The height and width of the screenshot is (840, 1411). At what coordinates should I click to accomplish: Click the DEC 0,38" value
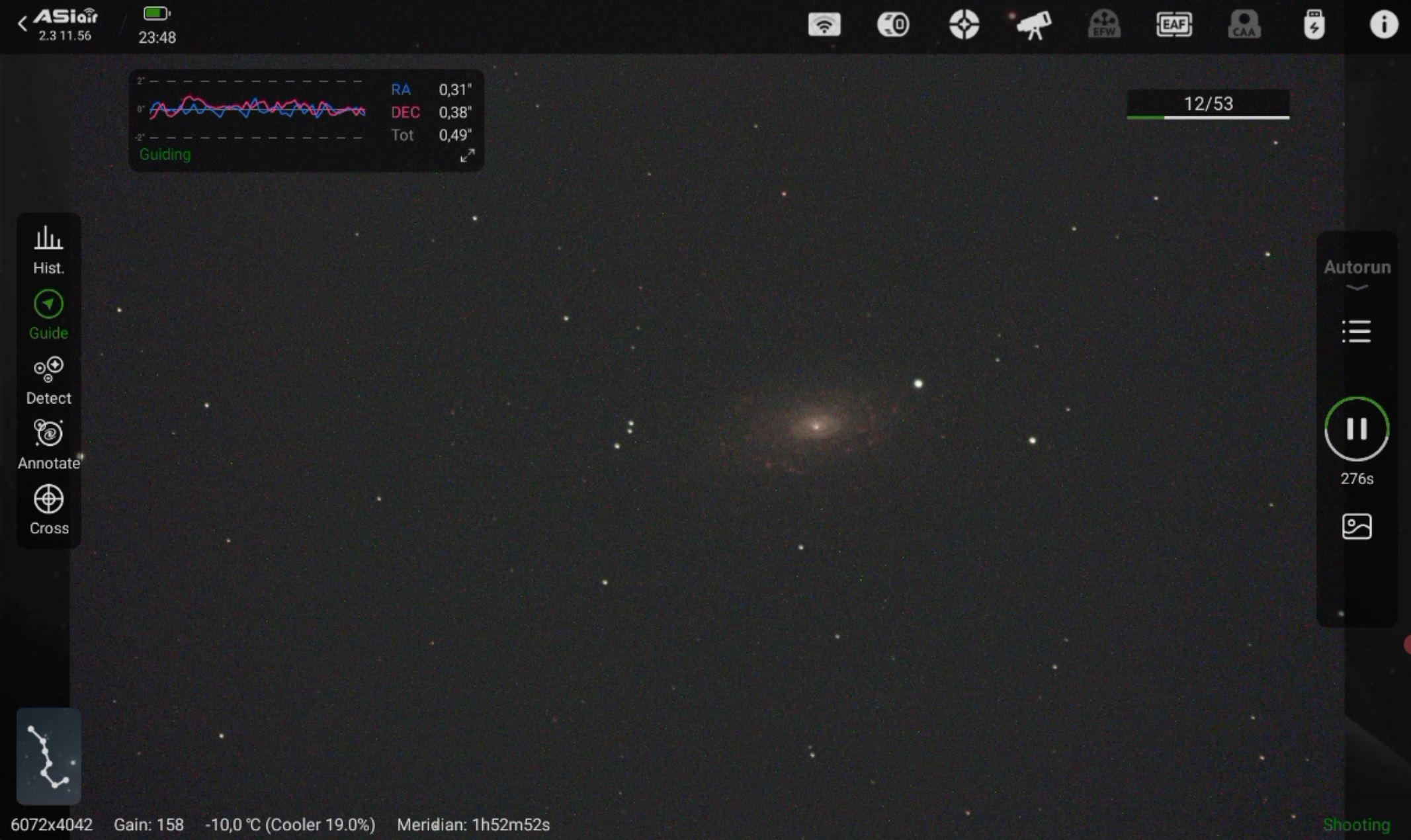(455, 112)
